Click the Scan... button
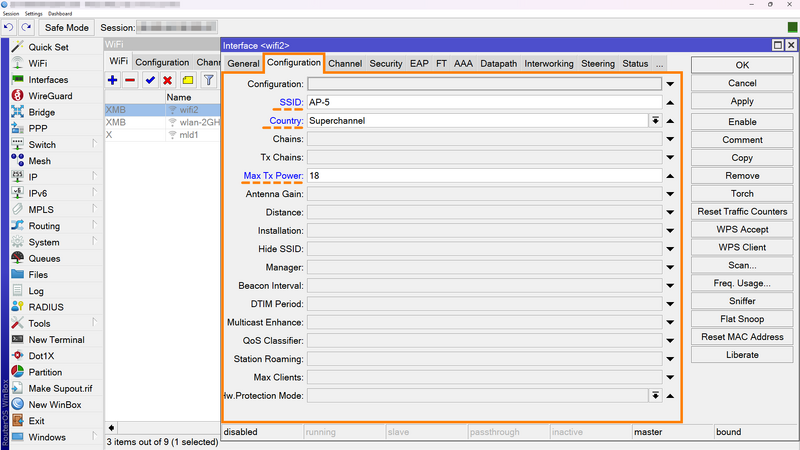 tap(742, 265)
